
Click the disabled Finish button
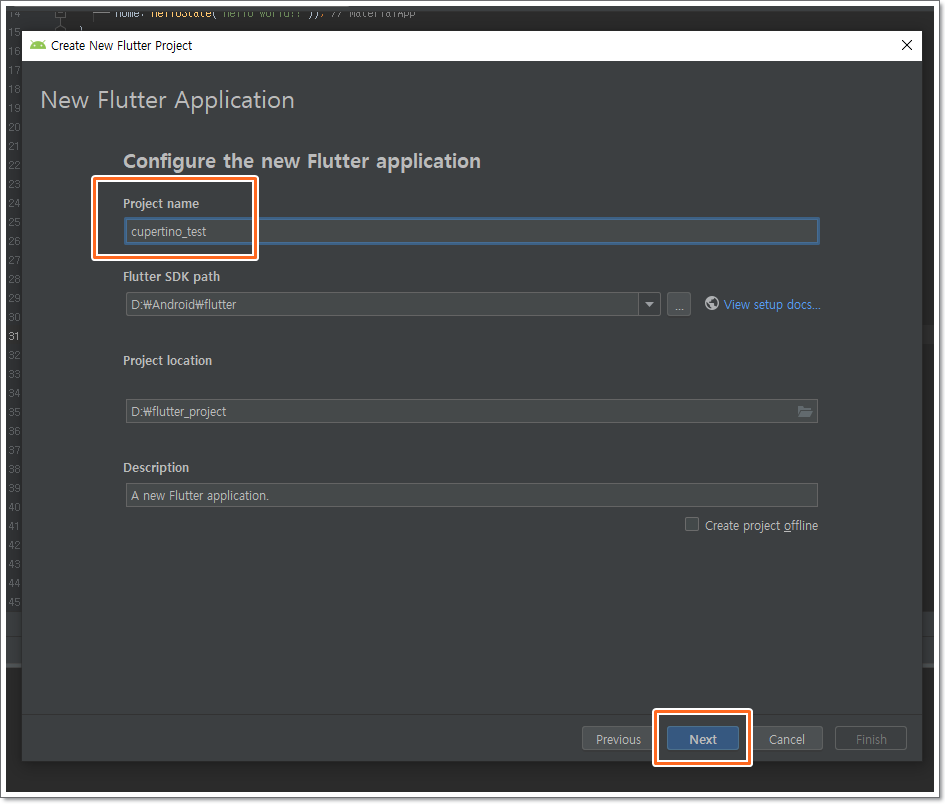click(871, 739)
